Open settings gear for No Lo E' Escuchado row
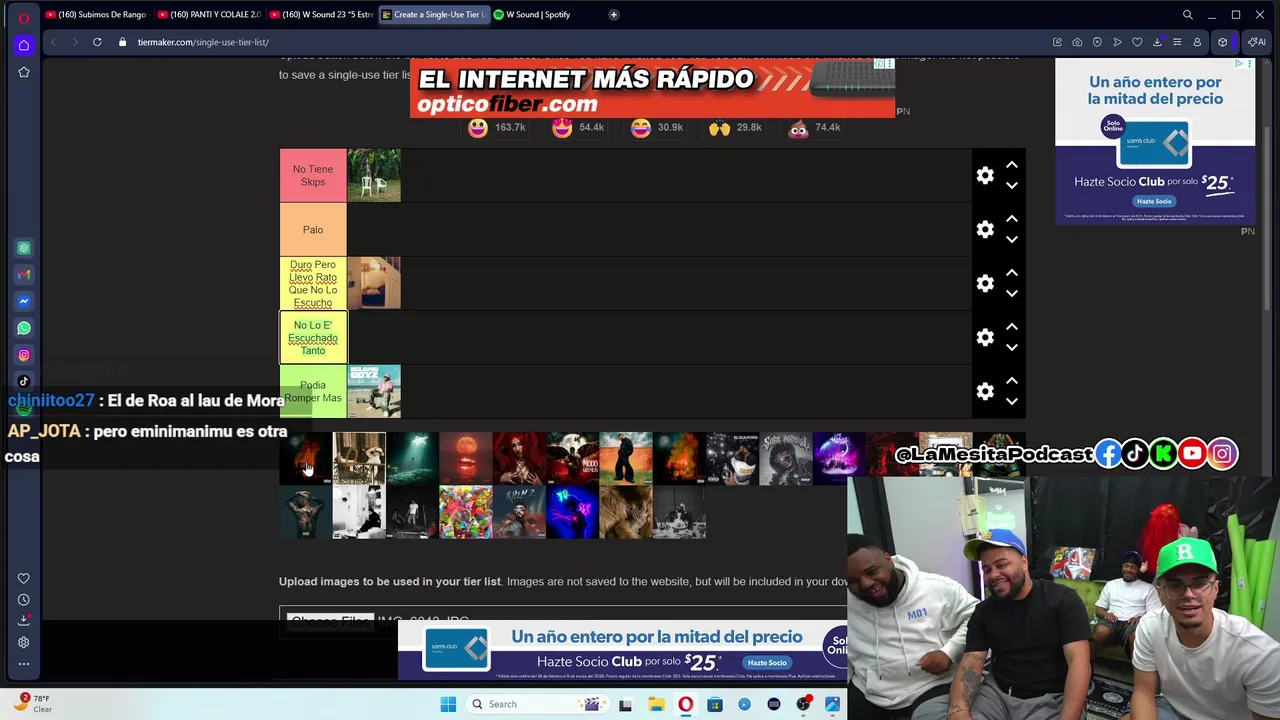The width and height of the screenshot is (1280, 720). click(x=985, y=338)
